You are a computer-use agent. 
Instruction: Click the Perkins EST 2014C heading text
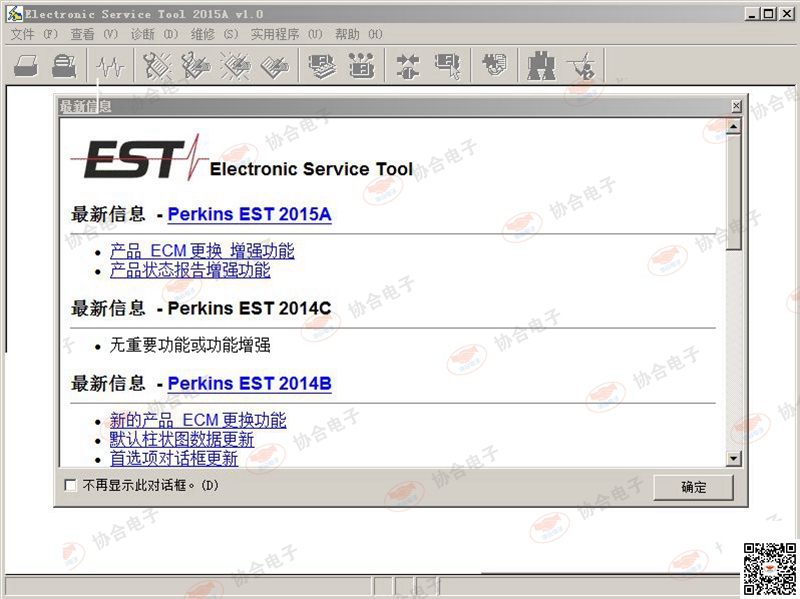click(x=249, y=308)
